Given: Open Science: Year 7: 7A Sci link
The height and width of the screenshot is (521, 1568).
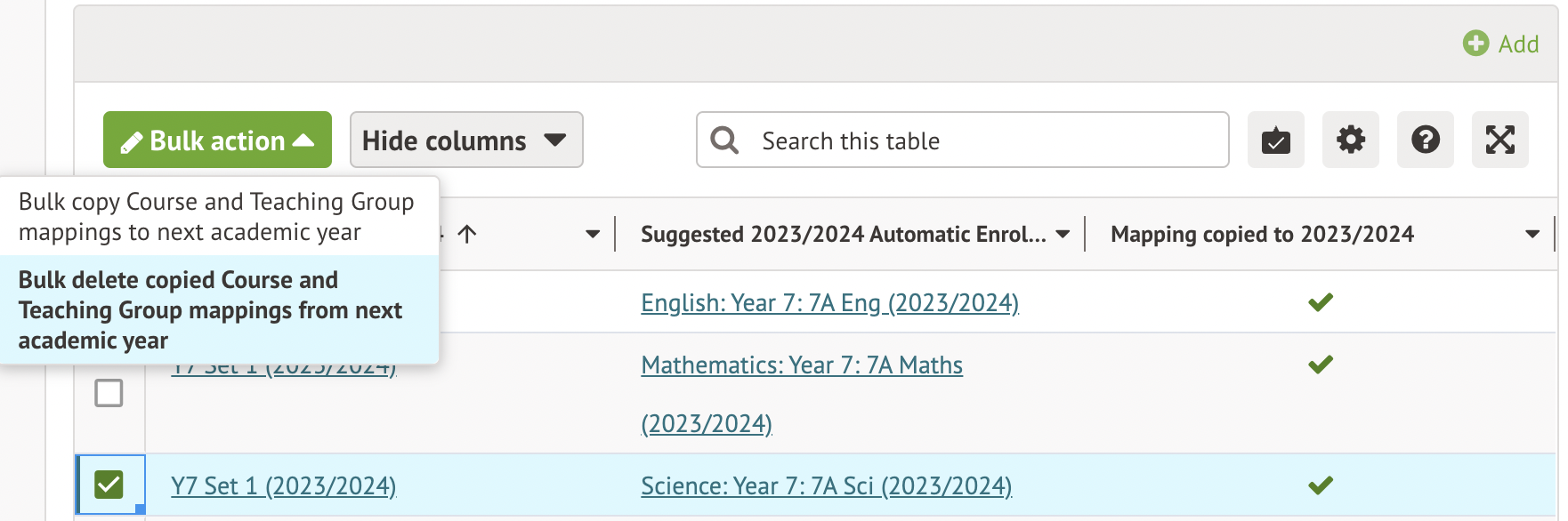Looking at the screenshot, I should click(x=826, y=486).
